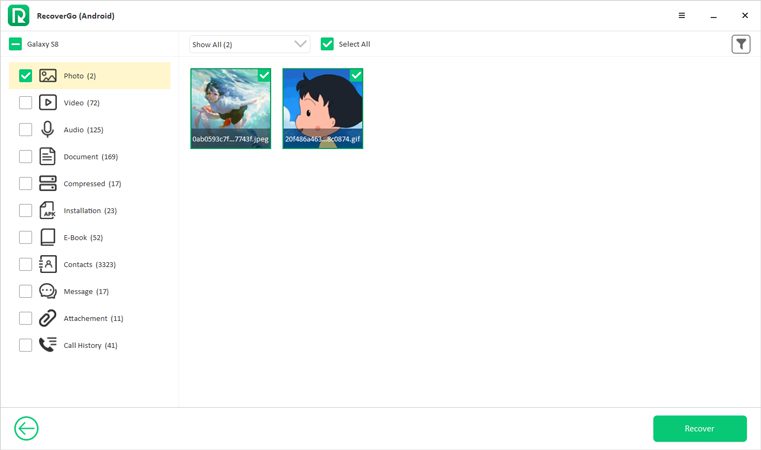Click the Attachement paperclip icon

[x=48, y=318]
